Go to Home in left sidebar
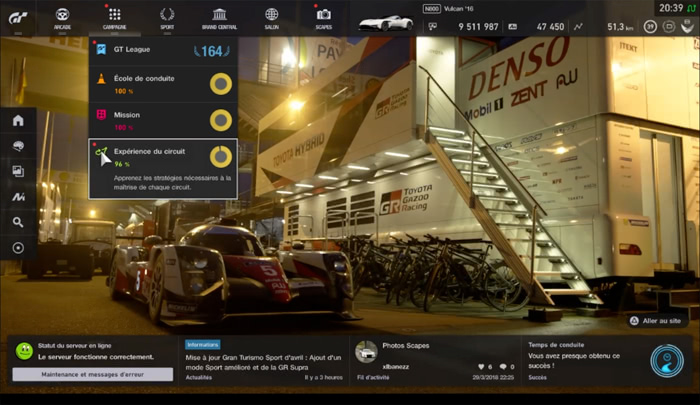The height and width of the screenshot is (405, 700). pyautogui.click(x=18, y=120)
